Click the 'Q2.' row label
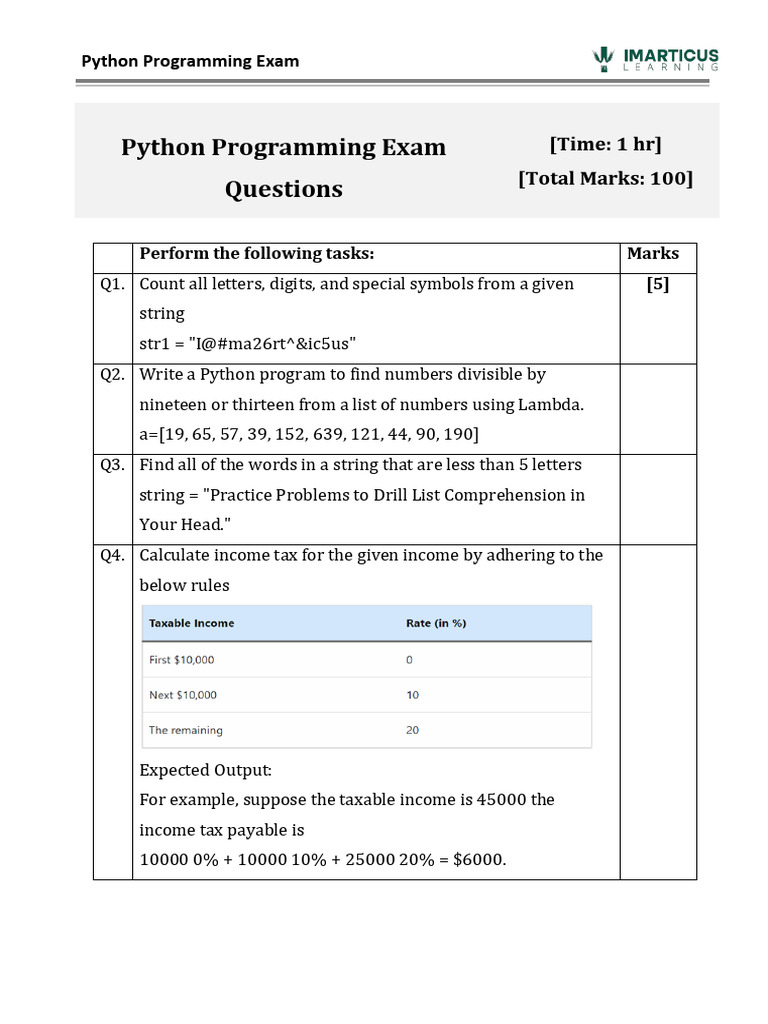 coord(112,374)
